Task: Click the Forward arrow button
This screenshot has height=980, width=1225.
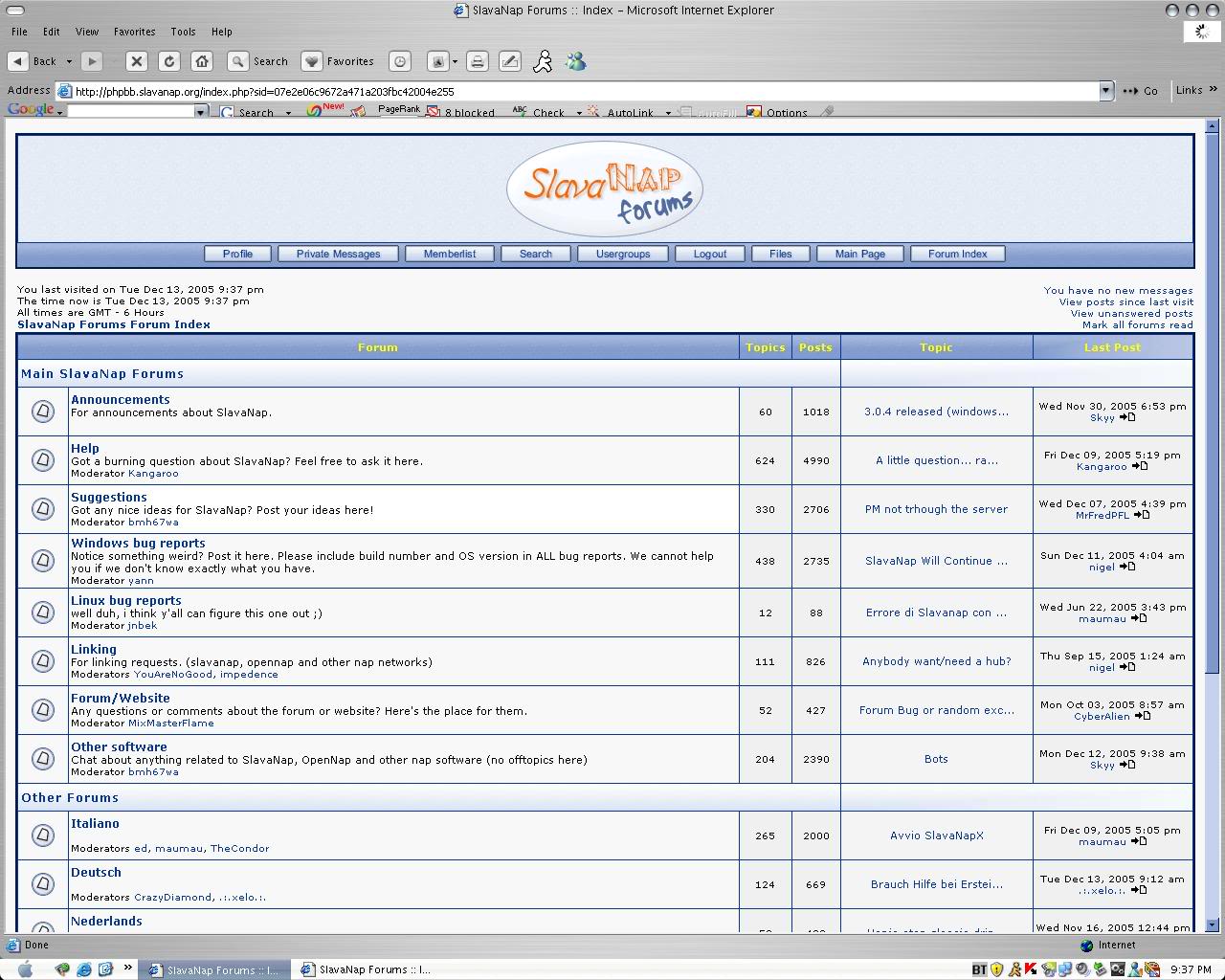Action: [x=92, y=61]
